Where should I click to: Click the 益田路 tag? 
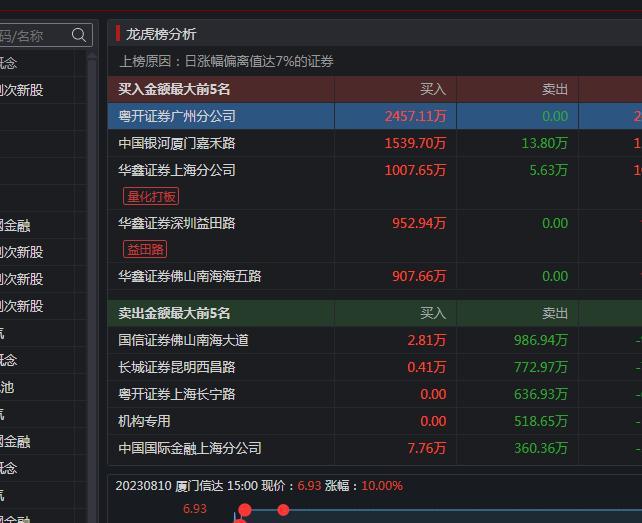(145, 249)
